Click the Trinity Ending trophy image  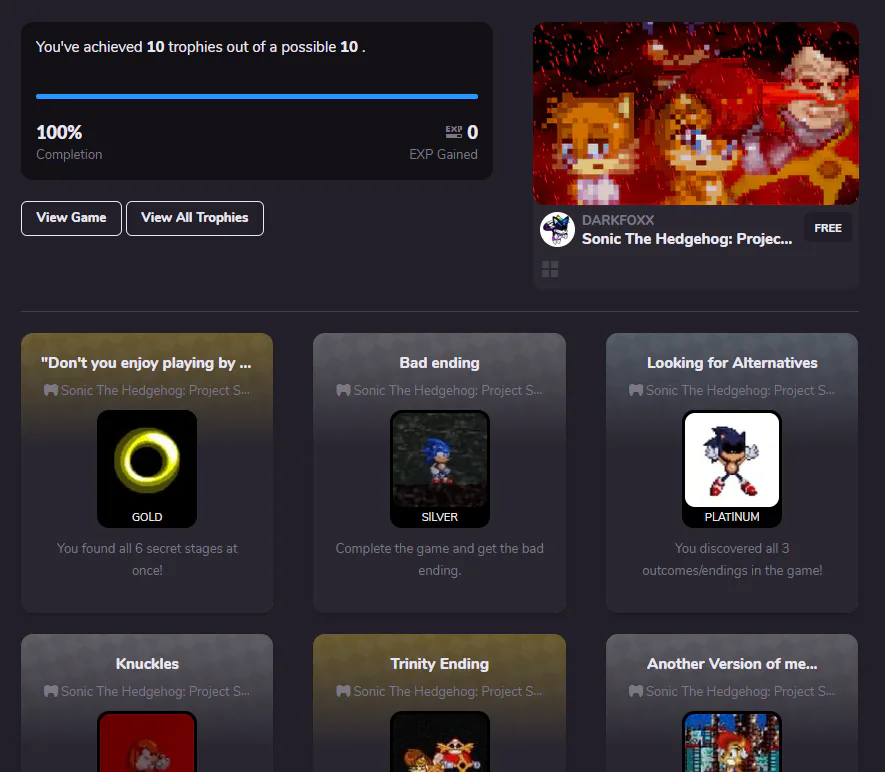pos(440,742)
